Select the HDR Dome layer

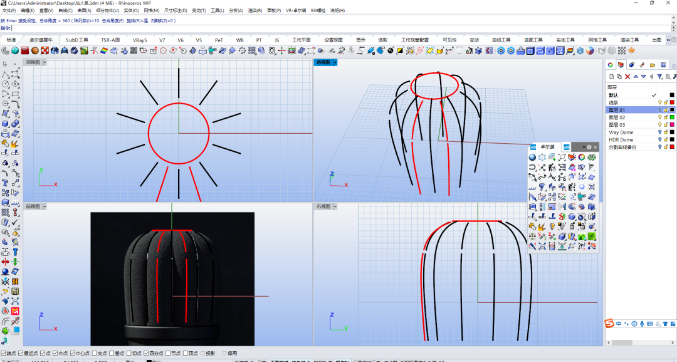tap(620, 140)
